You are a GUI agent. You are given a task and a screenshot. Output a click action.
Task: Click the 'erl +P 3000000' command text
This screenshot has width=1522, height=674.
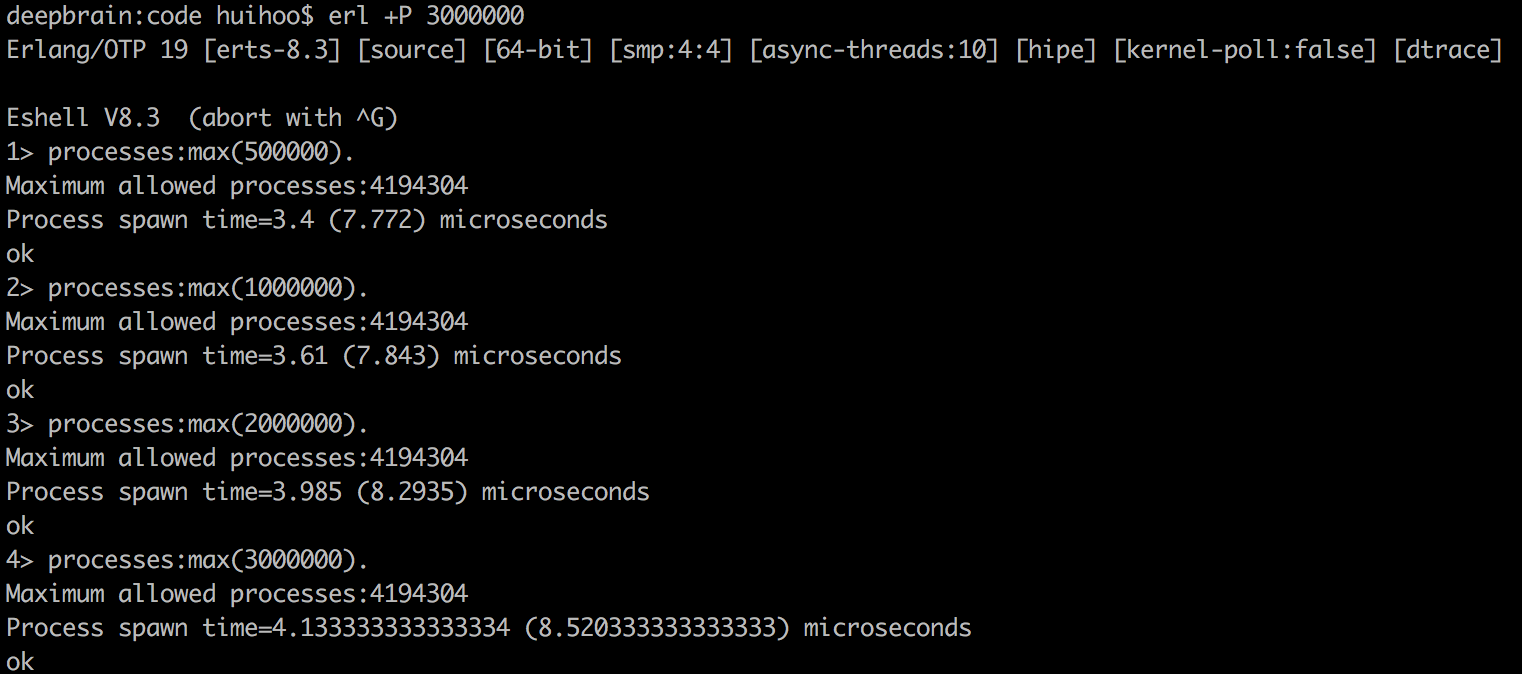(426, 15)
